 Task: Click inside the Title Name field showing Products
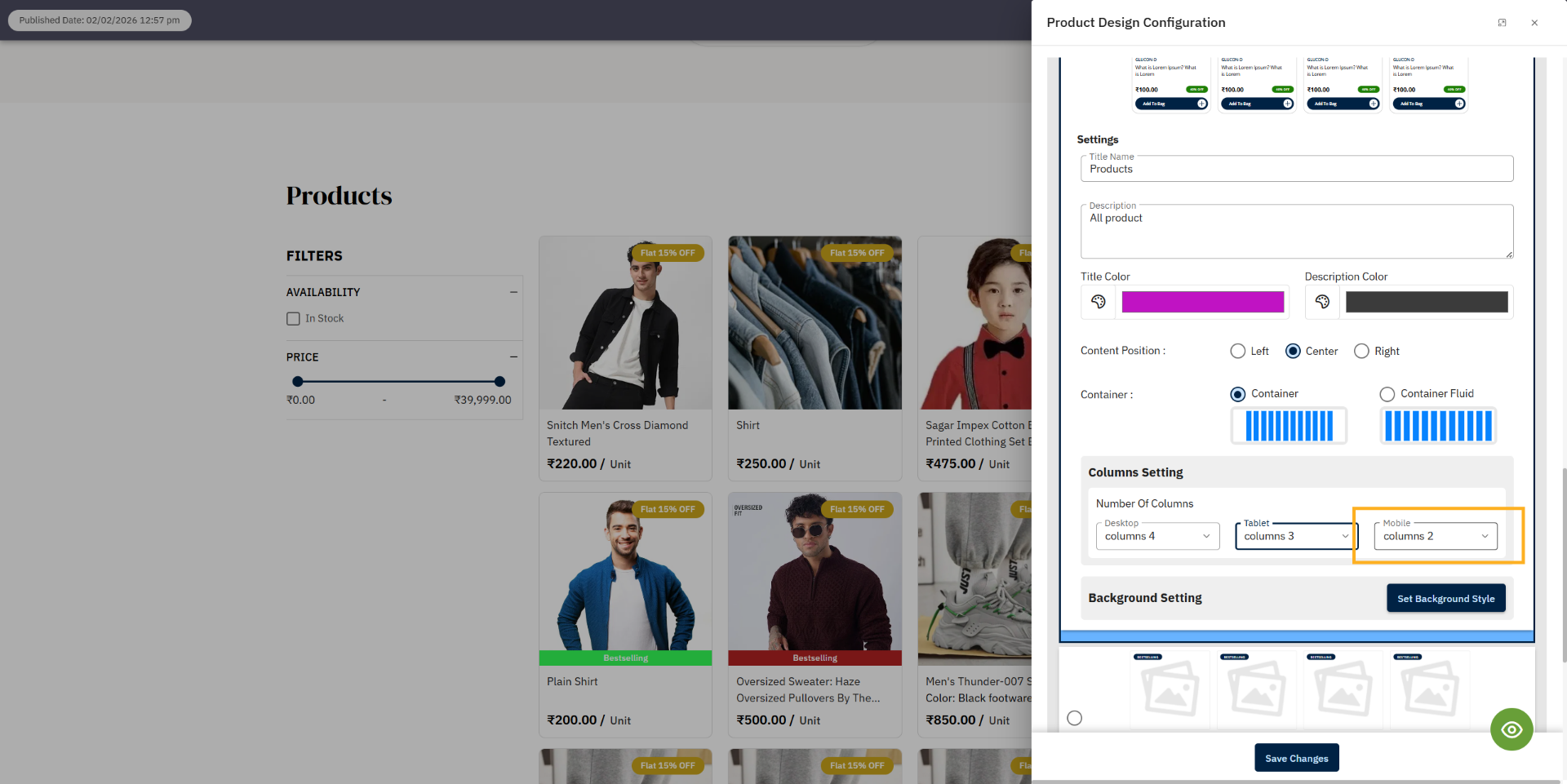[1296, 169]
